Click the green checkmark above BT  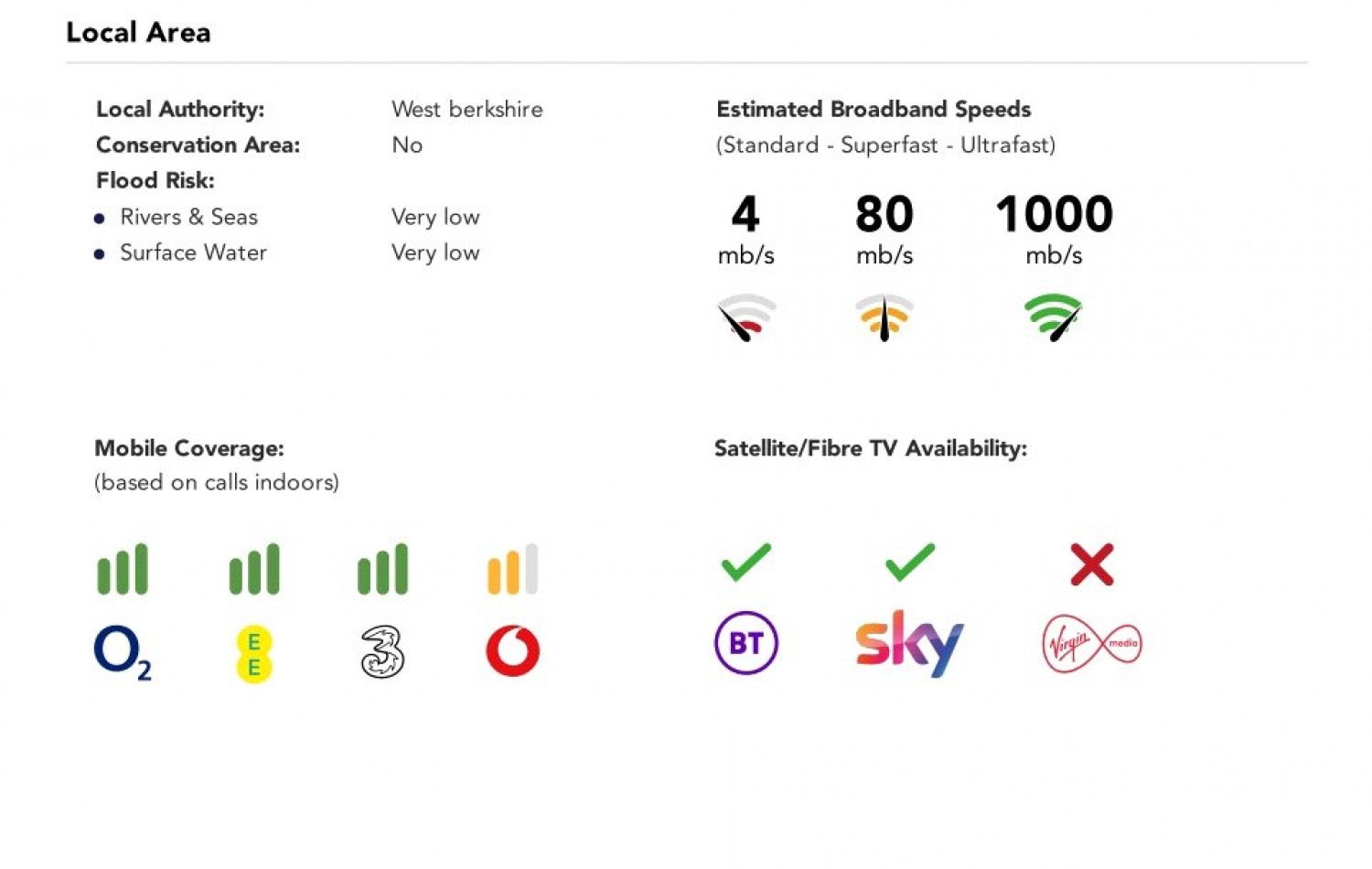click(745, 563)
